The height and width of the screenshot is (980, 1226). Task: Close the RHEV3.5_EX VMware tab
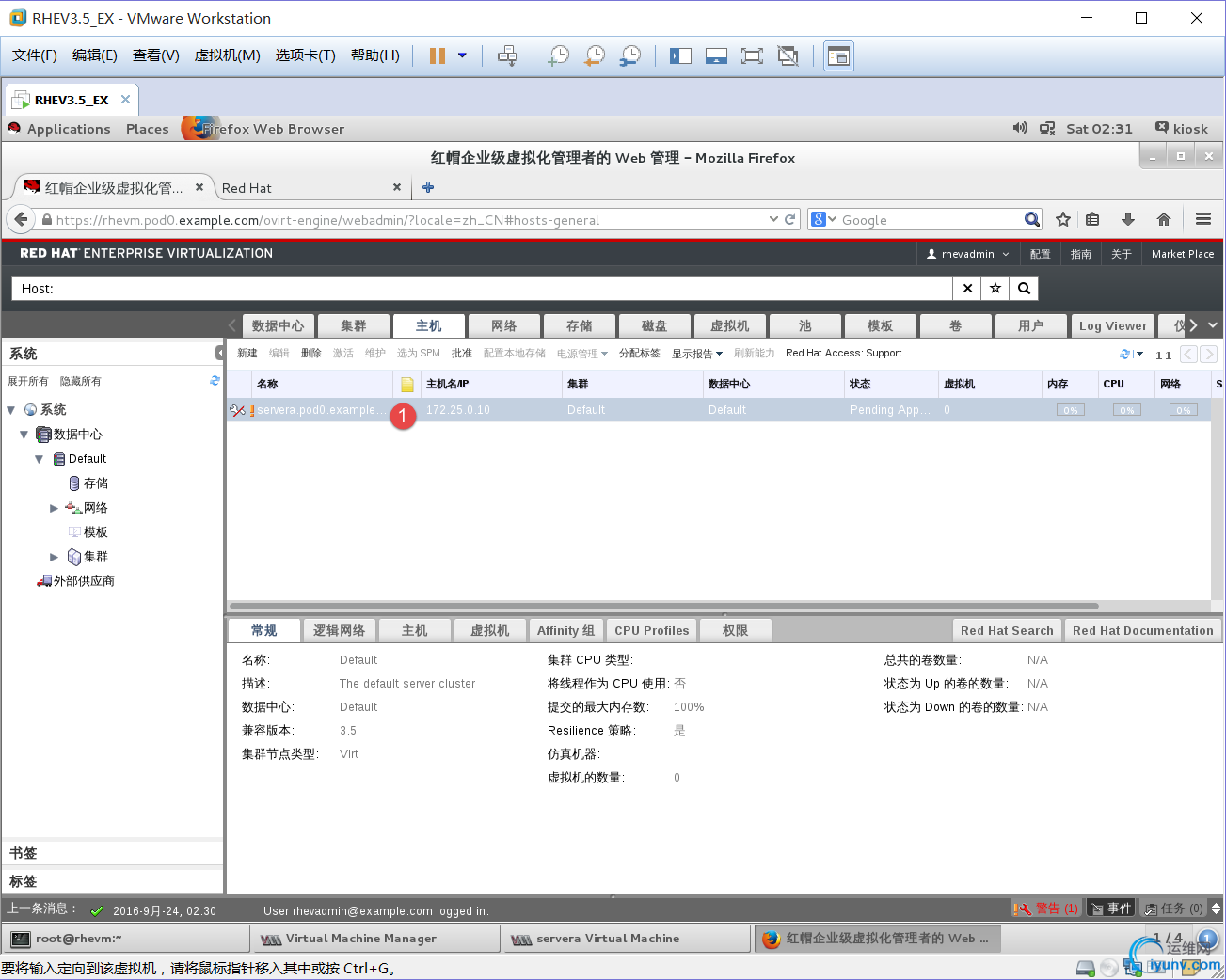(x=125, y=99)
